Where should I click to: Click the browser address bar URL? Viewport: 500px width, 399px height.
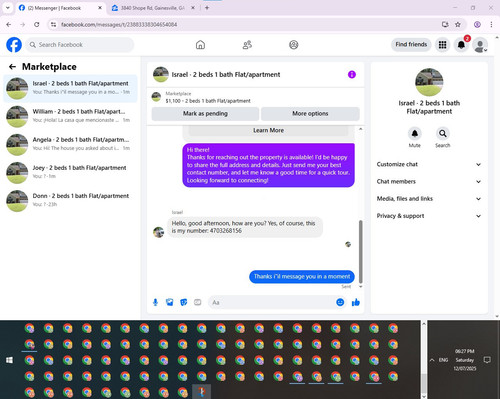click(x=119, y=24)
